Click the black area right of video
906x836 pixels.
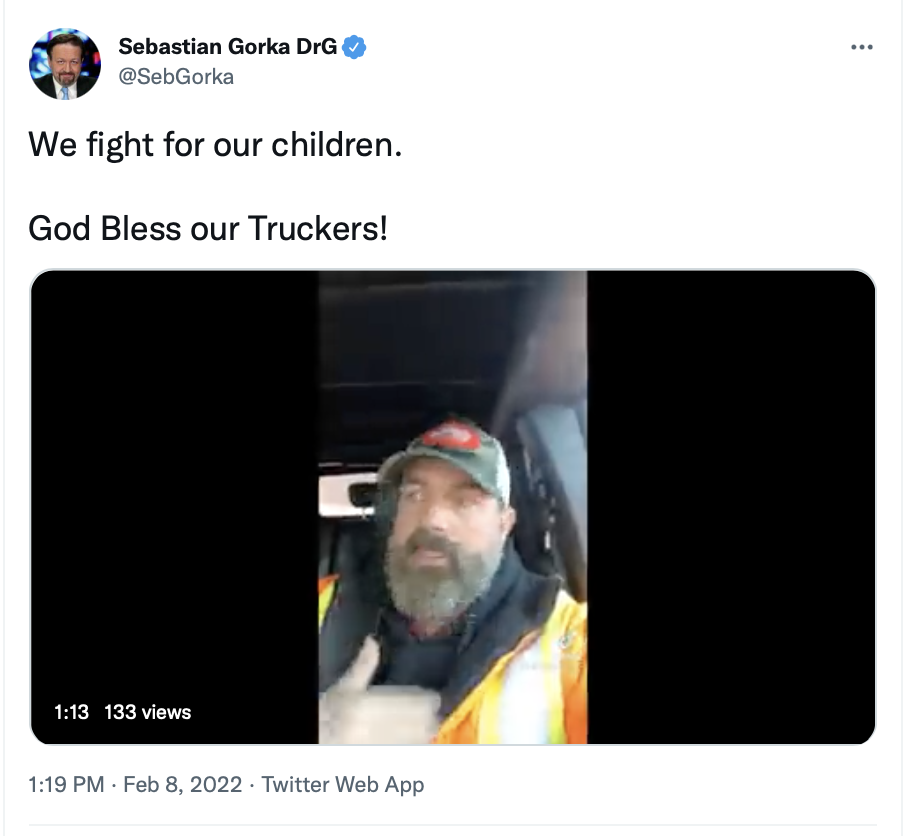pos(731,507)
